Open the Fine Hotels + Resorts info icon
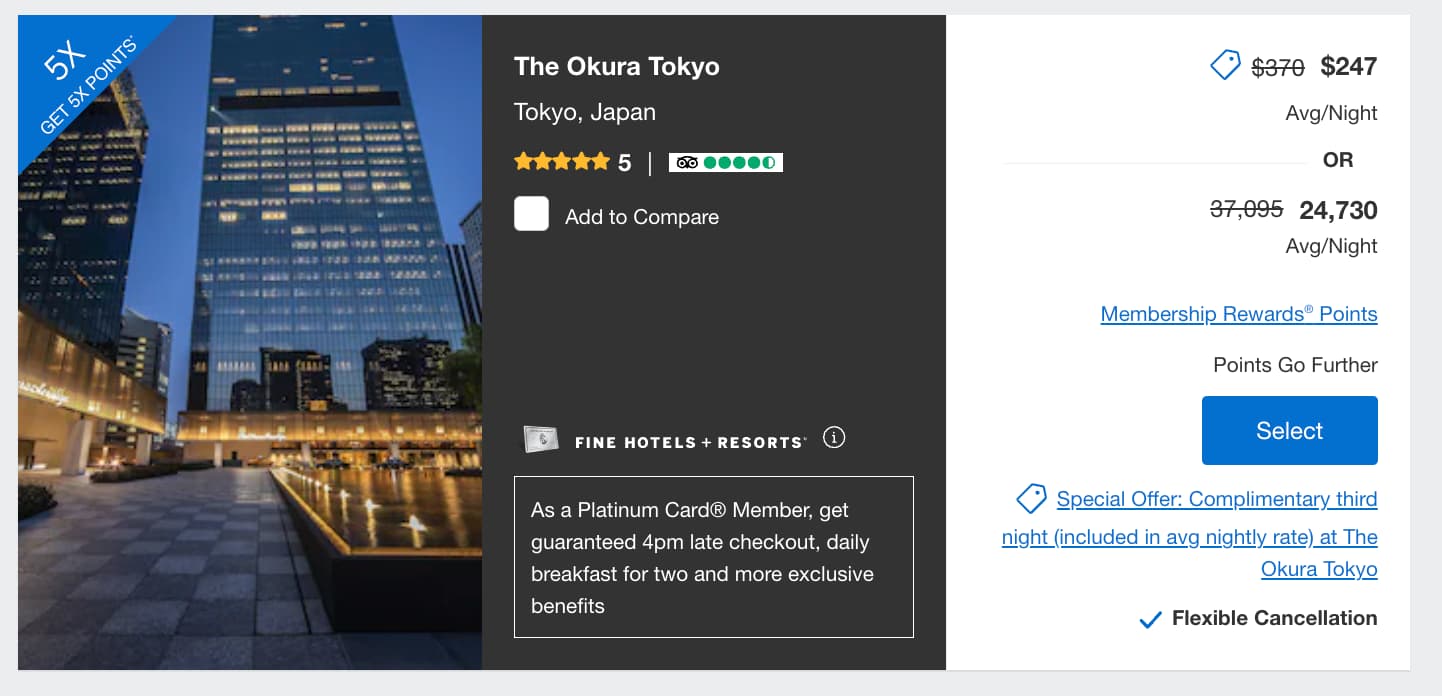 point(833,438)
